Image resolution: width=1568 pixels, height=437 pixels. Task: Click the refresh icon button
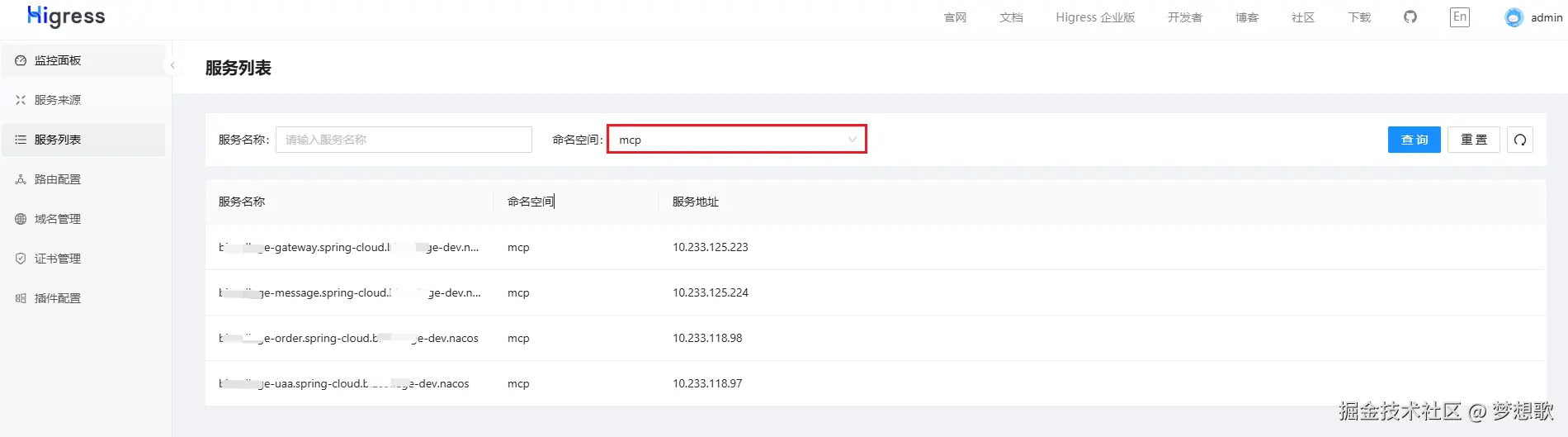point(1520,140)
